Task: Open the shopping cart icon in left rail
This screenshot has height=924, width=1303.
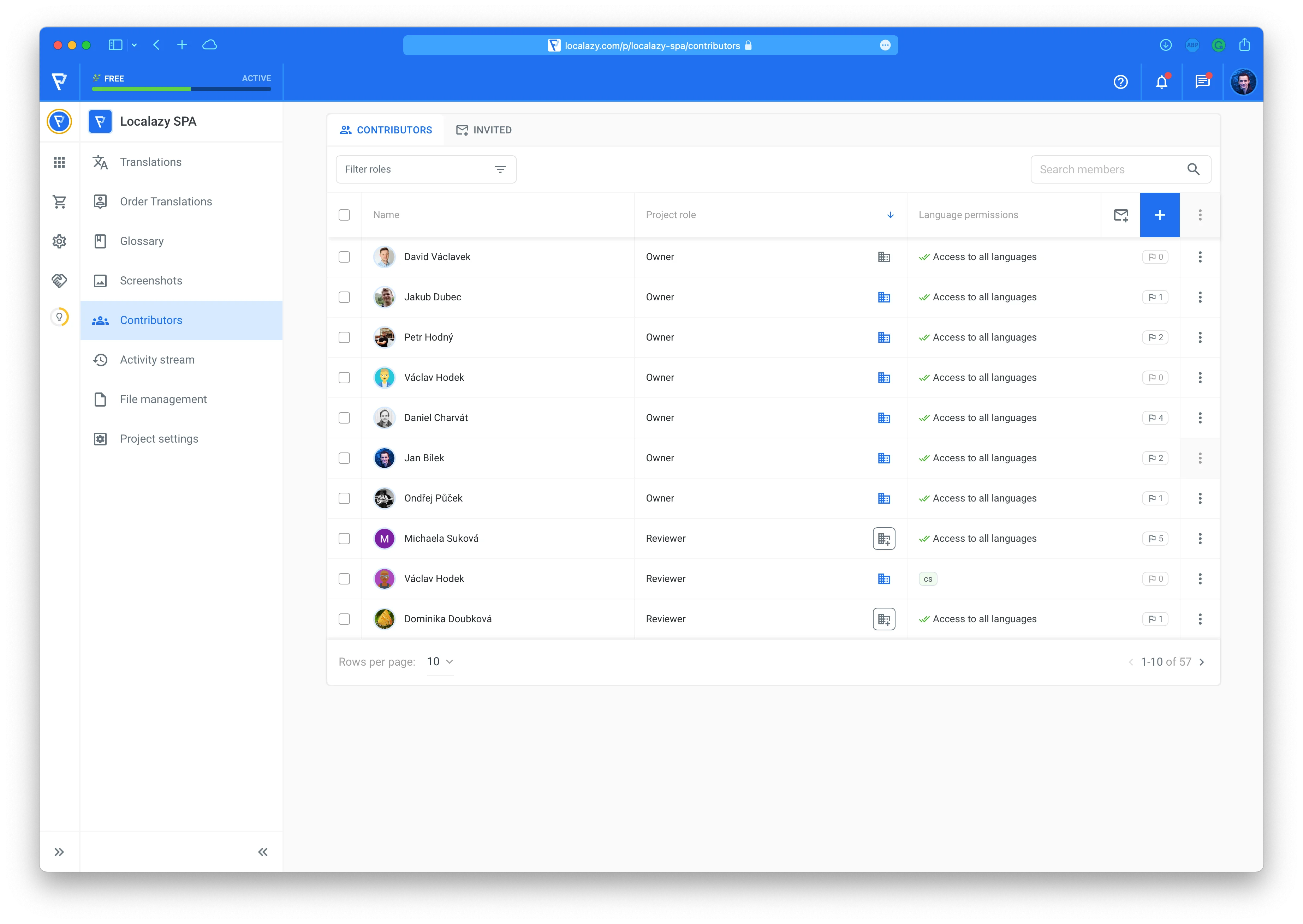Action: tap(59, 202)
